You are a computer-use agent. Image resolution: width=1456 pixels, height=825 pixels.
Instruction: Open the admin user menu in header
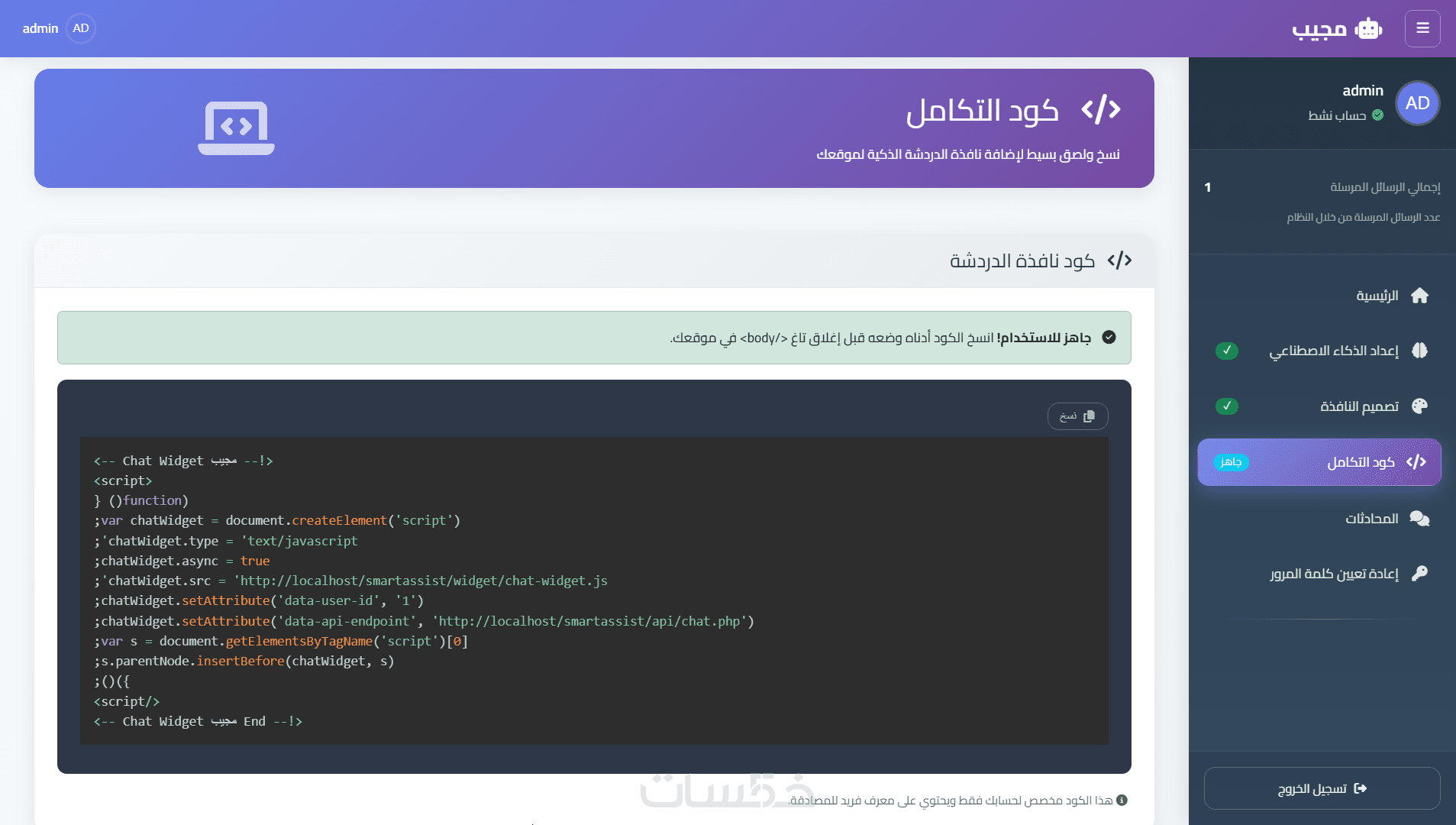(40, 28)
